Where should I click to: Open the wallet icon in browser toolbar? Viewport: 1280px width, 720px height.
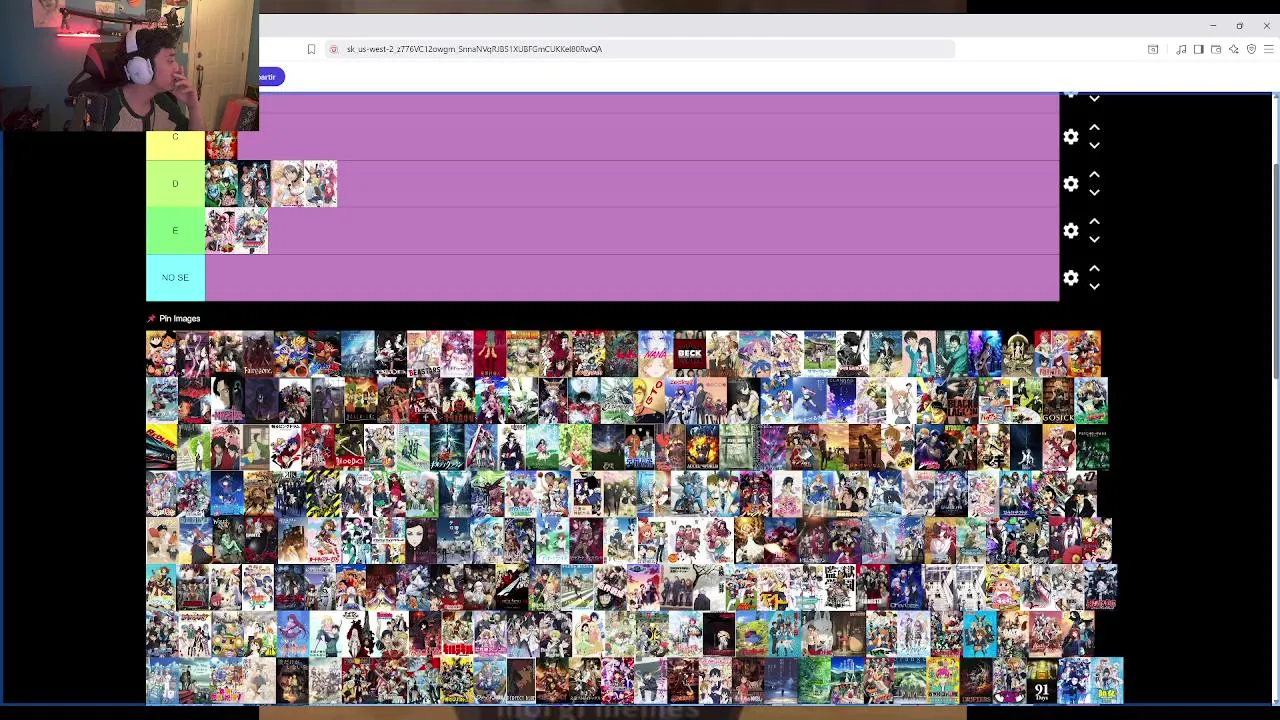[1216, 49]
